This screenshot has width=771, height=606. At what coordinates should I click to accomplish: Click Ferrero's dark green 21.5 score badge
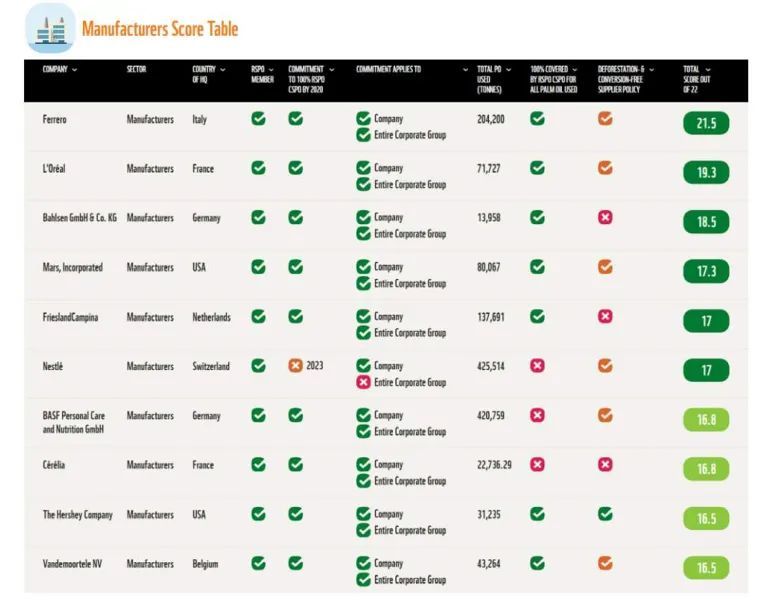tap(706, 123)
